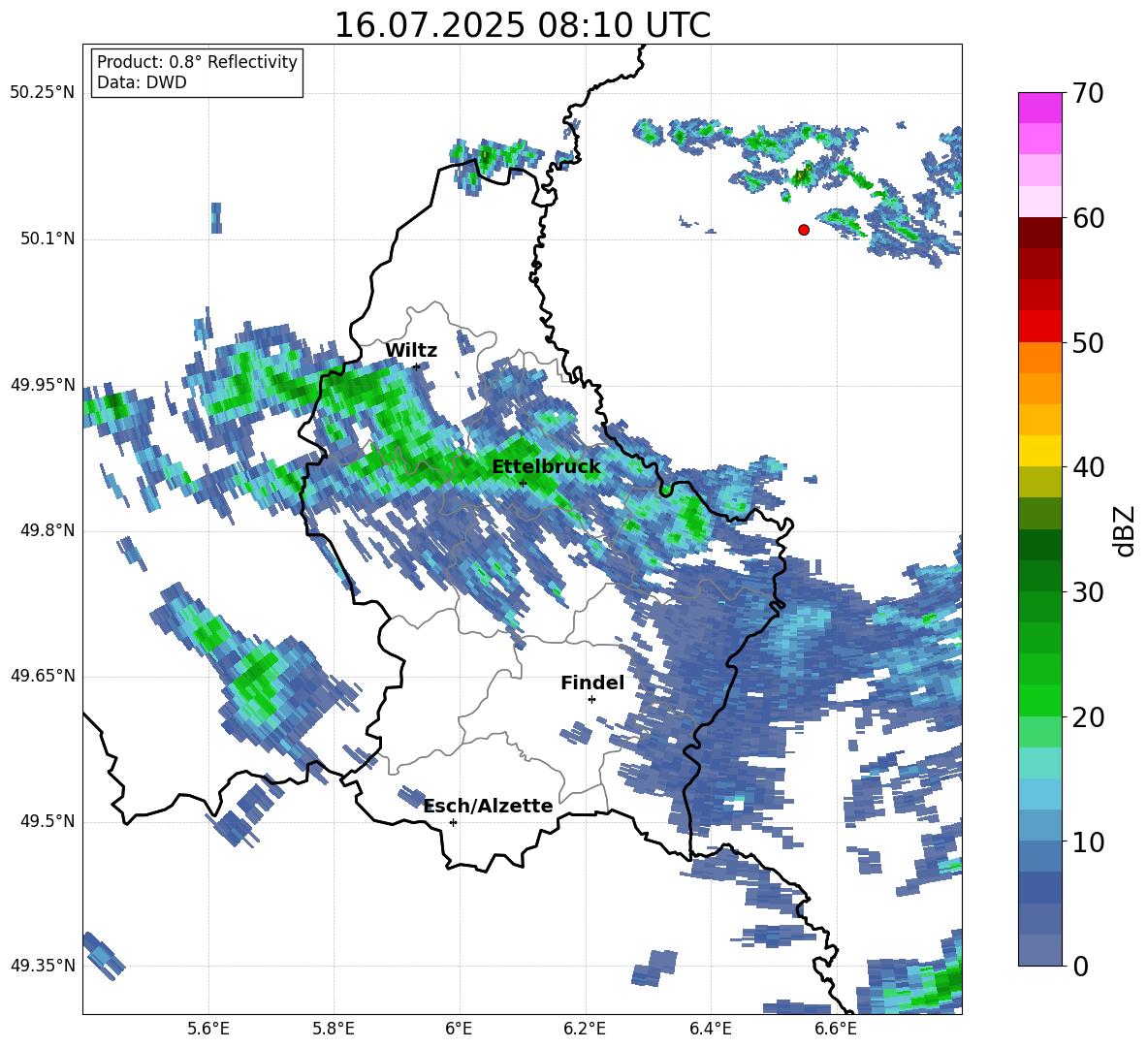This screenshot has width=1148, height=1048.
Task: Click the 'dBZ' colorbar axis label
Action: click(1124, 530)
